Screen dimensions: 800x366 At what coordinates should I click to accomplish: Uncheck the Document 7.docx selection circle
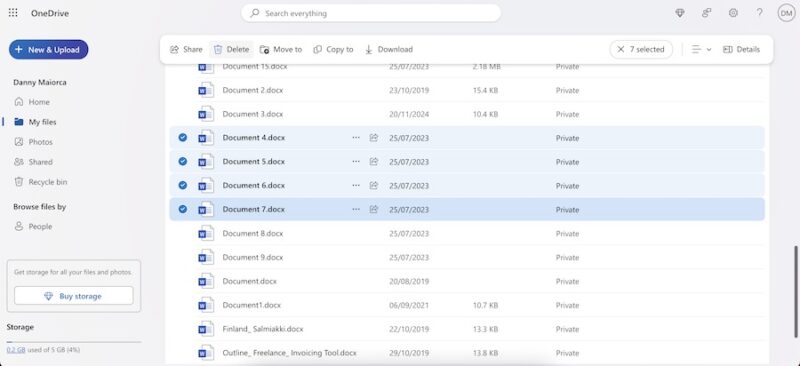pyautogui.click(x=183, y=209)
